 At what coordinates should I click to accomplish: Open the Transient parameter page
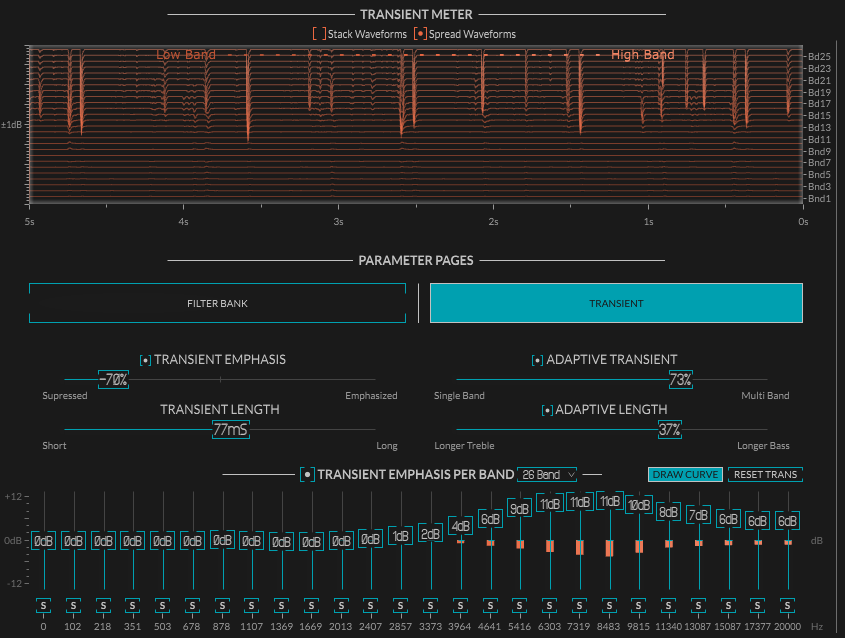[x=616, y=303]
